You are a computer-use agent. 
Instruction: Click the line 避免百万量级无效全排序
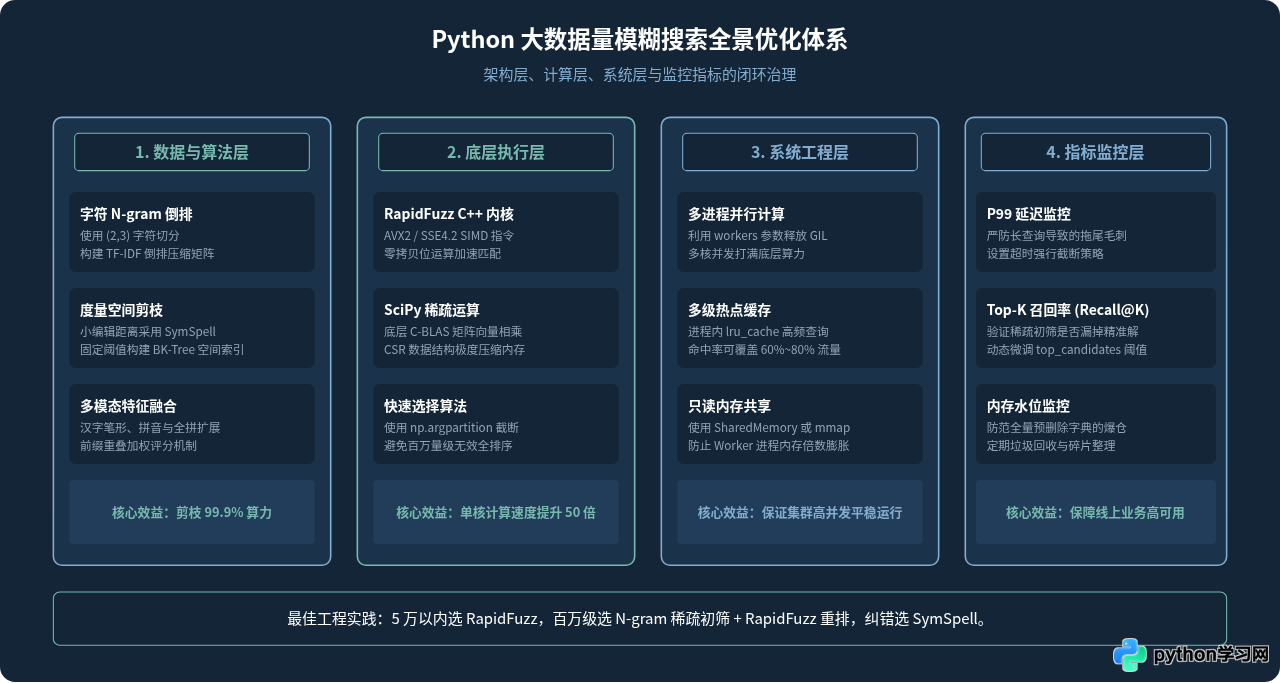tap(448, 446)
